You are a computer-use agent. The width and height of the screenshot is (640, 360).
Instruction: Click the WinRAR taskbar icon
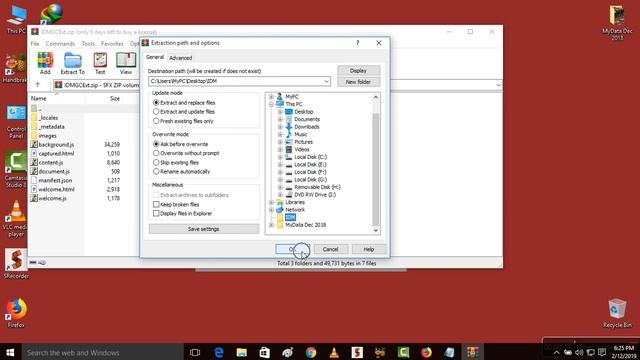click(473, 352)
